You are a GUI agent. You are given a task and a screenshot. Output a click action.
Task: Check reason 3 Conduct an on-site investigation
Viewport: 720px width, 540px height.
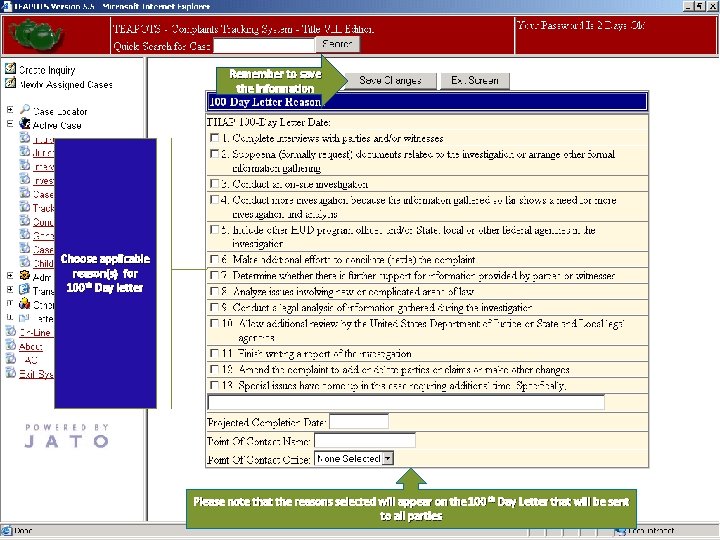214,183
